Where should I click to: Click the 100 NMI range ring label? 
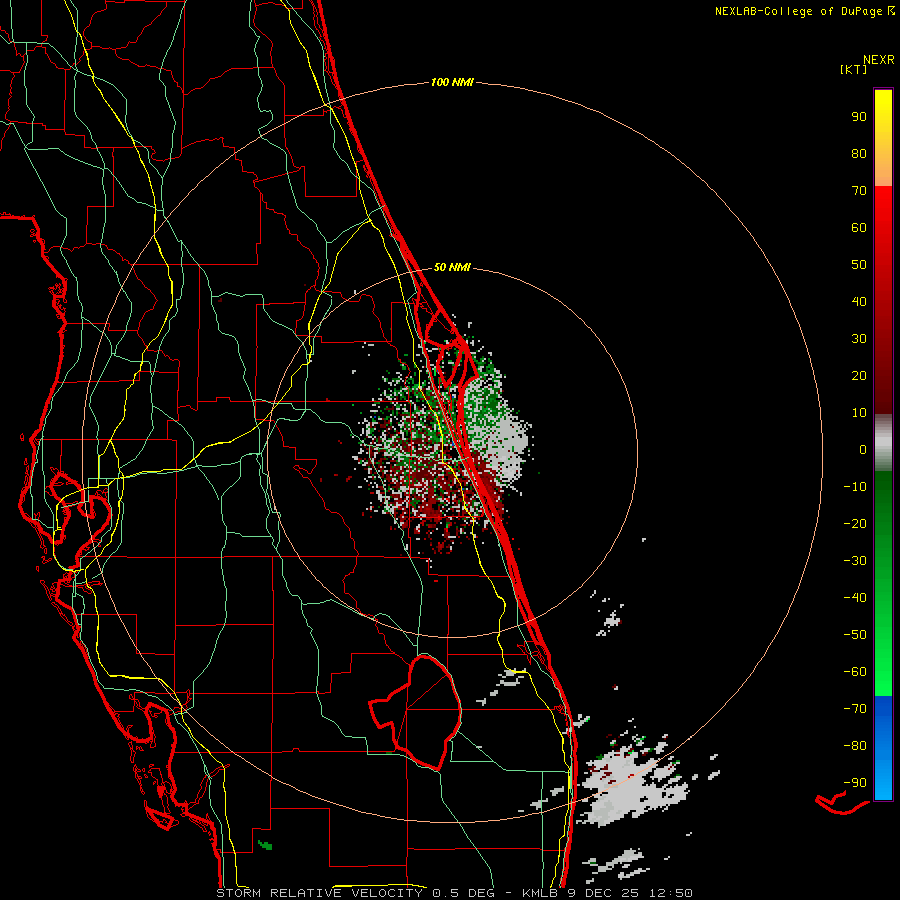tap(452, 83)
